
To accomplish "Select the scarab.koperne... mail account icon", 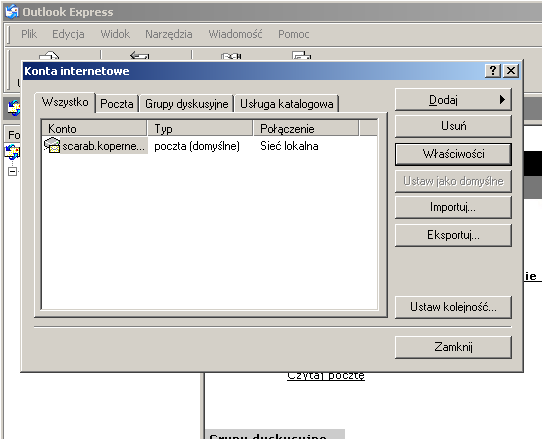I will (52, 145).
